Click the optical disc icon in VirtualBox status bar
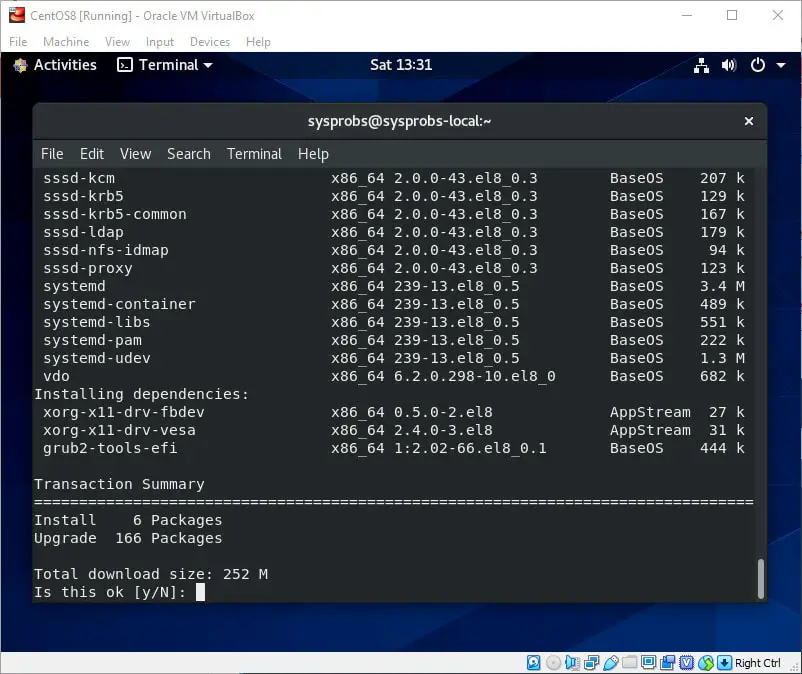Image resolution: width=802 pixels, height=674 pixels. [x=553, y=663]
